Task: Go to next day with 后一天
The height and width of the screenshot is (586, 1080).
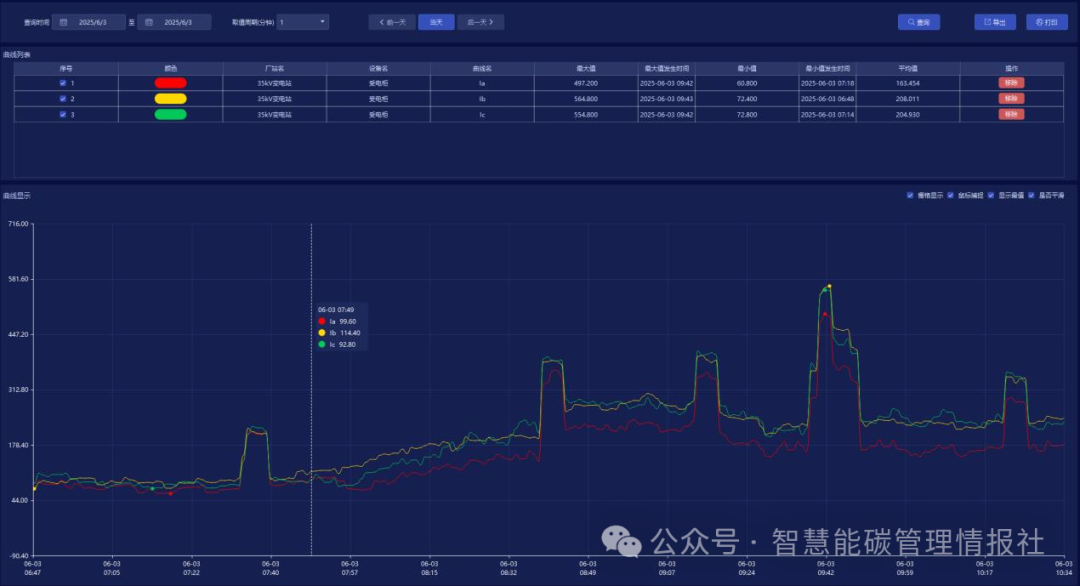Action: tap(480, 22)
